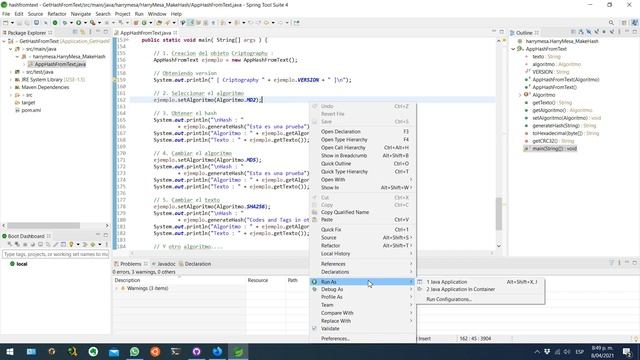Image resolution: width=640 pixels, height=360 pixels.
Task: Collapse all in Package Explorer toolbar
Action: click(75, 32)
